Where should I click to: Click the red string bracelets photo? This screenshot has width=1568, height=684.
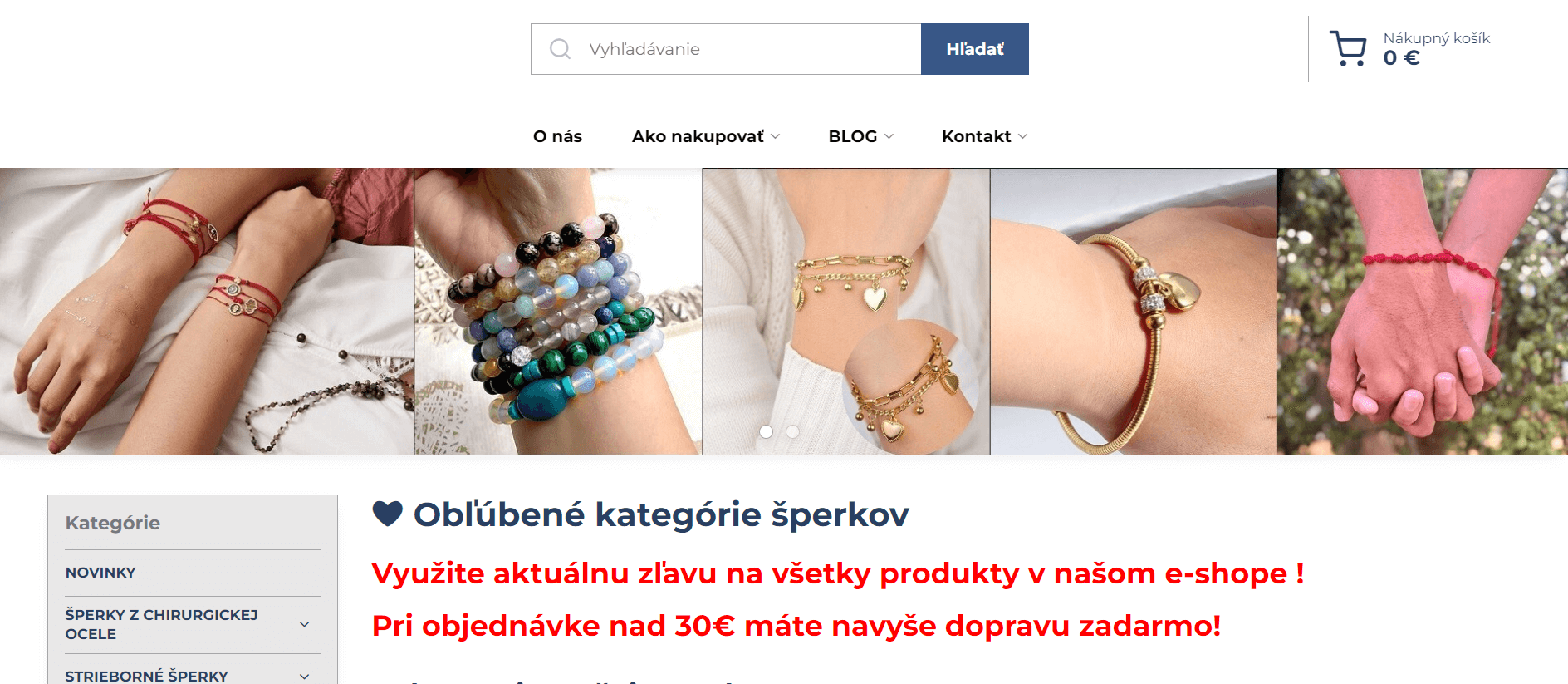(x=207, y=312)
